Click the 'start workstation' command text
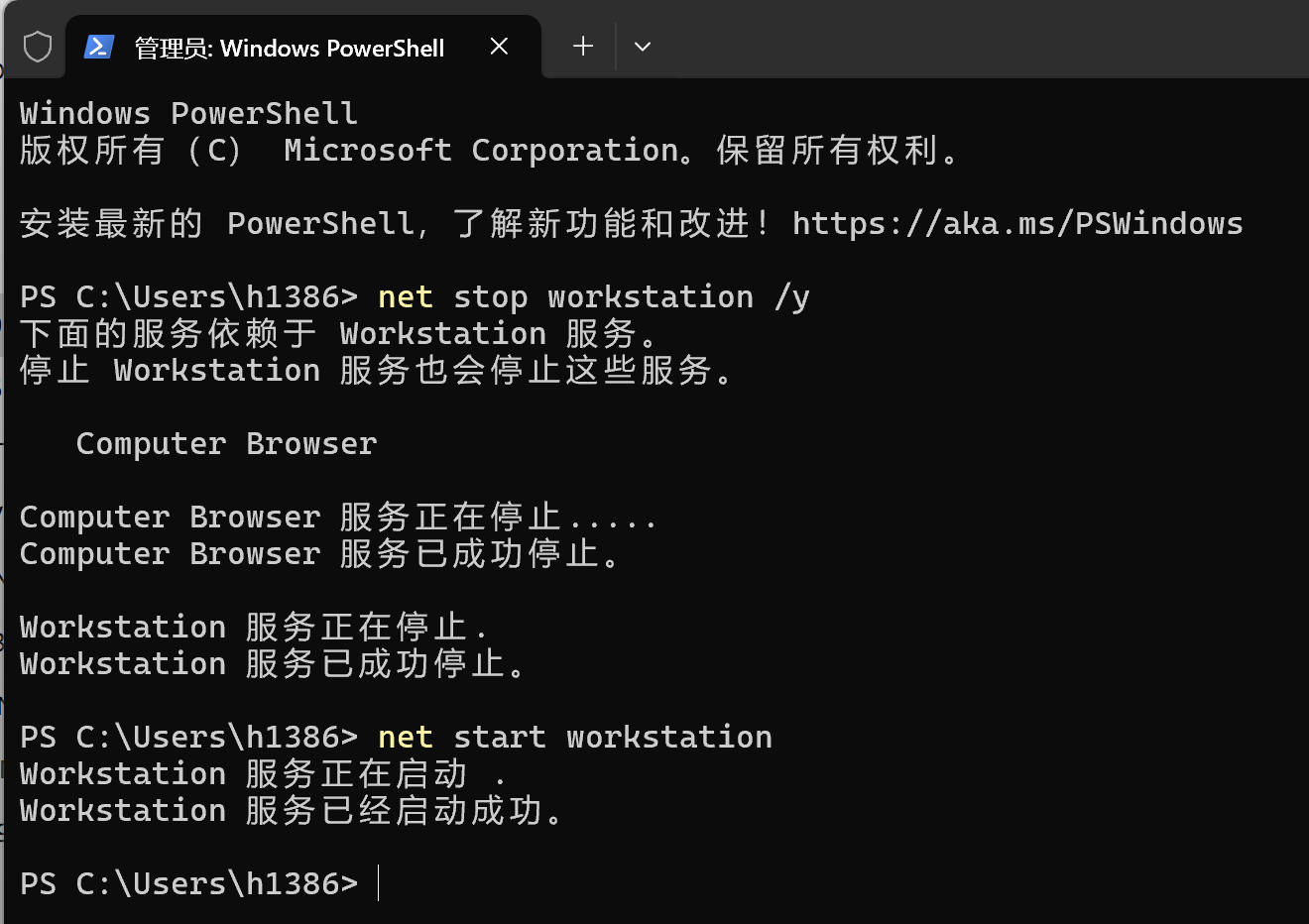This screenshot has width=1309, height=924. 612,738
